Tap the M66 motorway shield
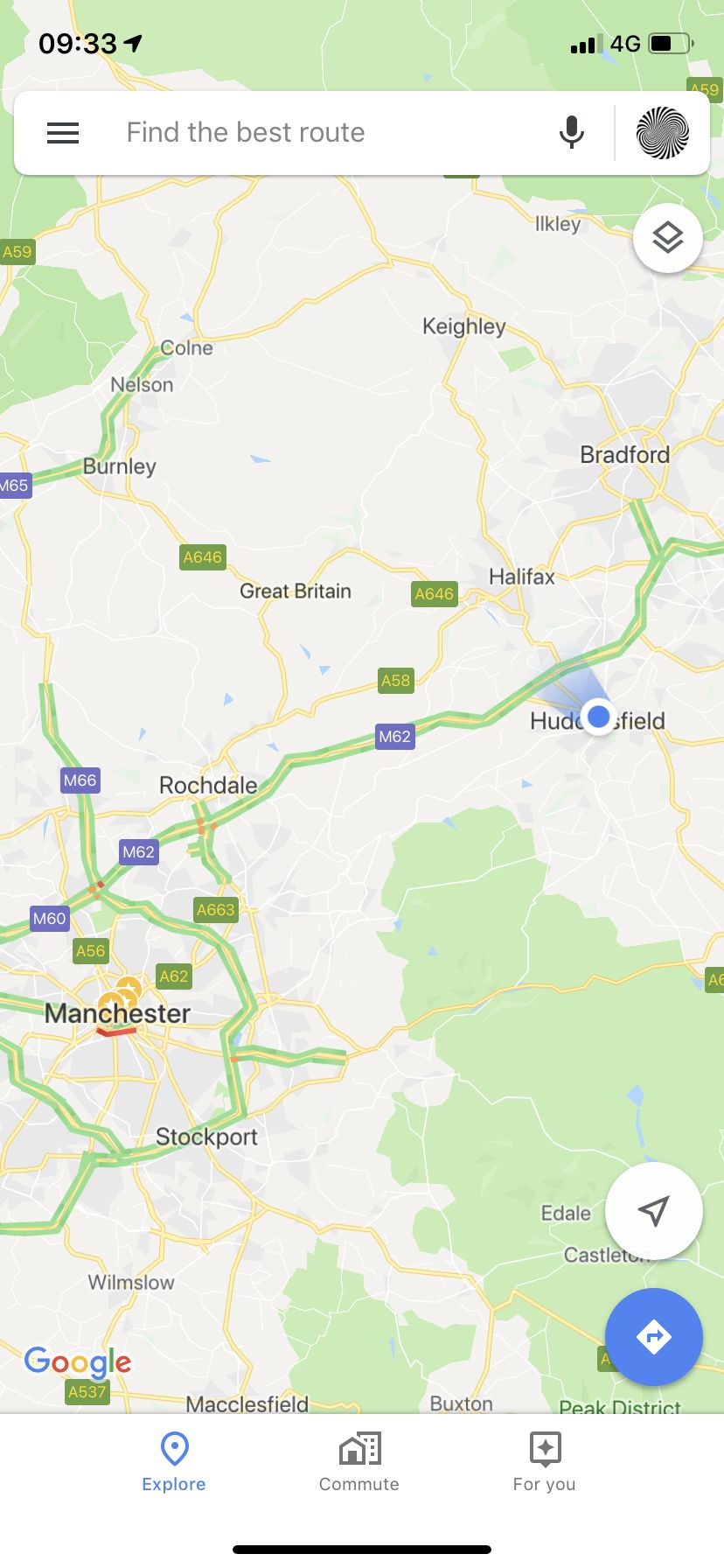This screenshot has width=724, height=1568. pos(80,780)
